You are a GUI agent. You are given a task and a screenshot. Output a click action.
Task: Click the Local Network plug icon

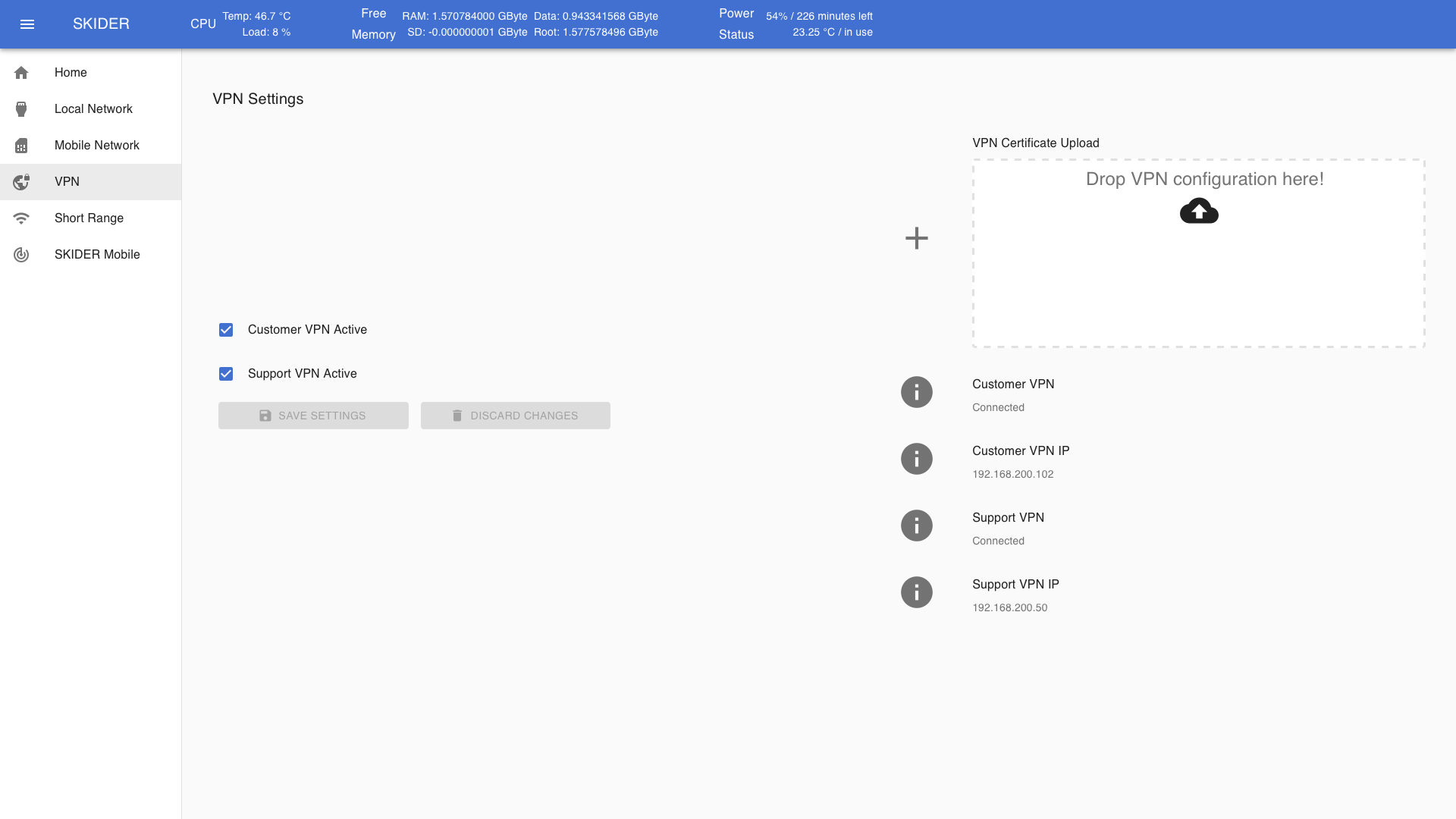pos(21,109)
